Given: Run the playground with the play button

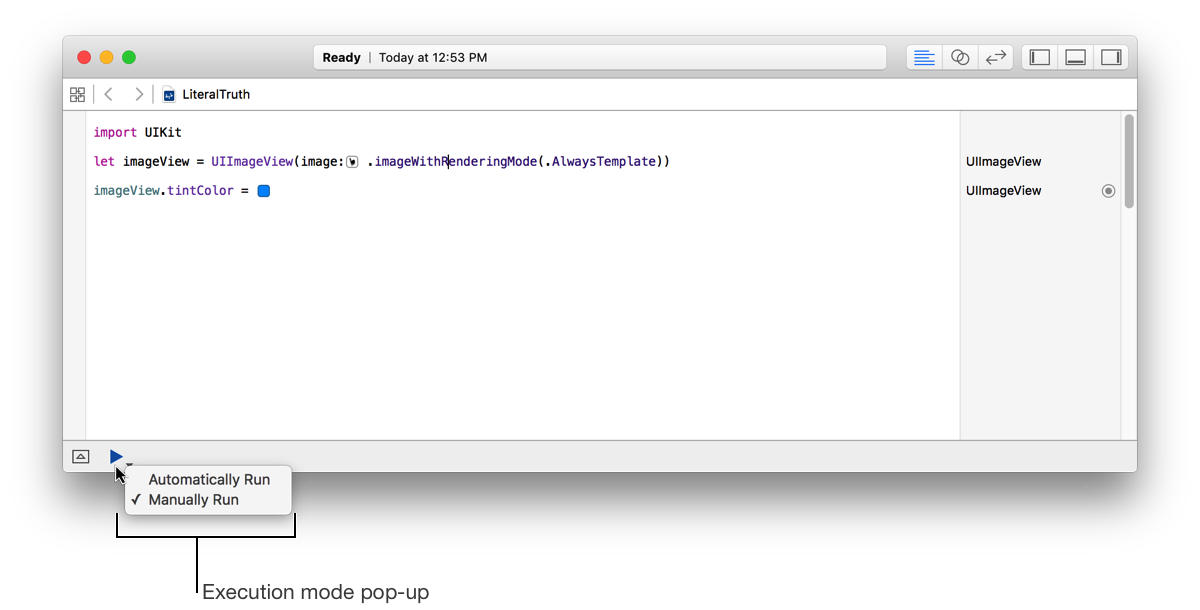Looking at the screenshot, I should pos(116,457).
